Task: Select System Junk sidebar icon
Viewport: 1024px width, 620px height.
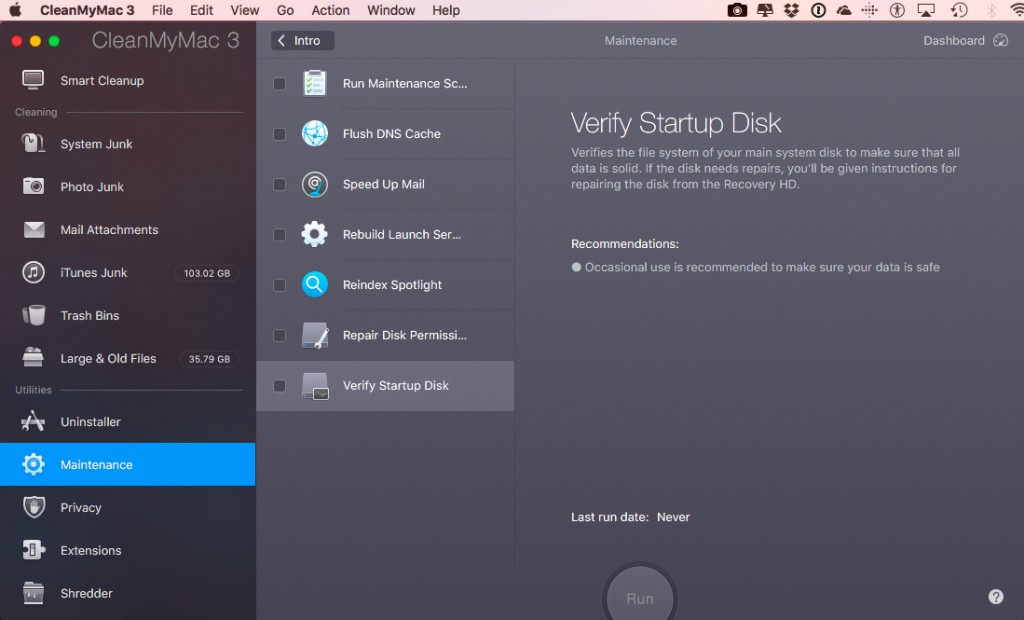Action: pos(33,143)
